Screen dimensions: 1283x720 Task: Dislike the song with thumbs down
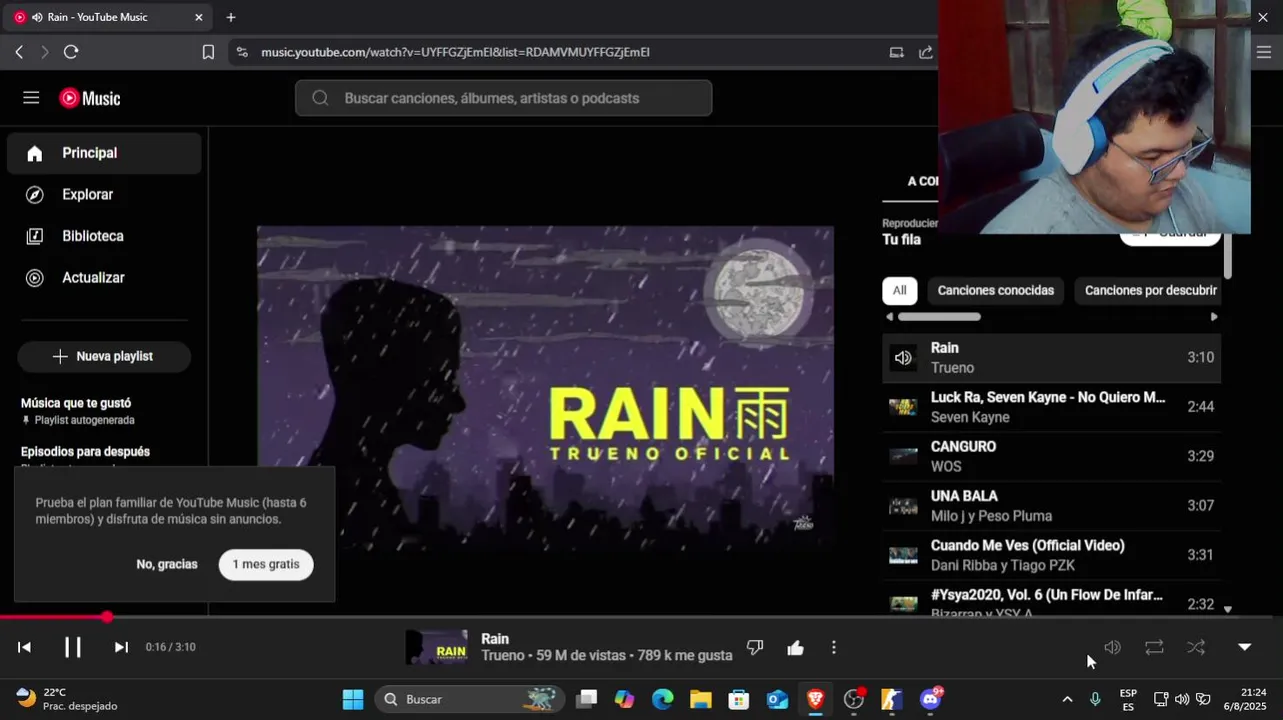coord(755,647)
